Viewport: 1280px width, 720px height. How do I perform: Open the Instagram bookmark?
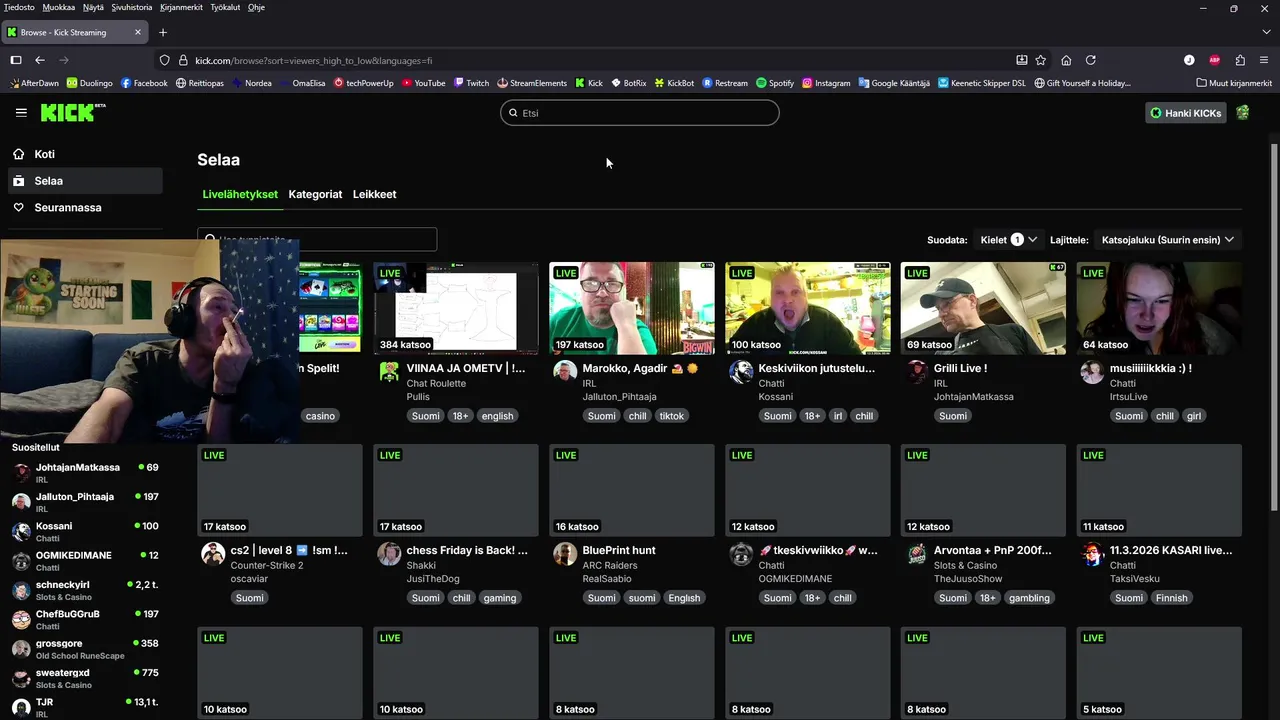coord(826,83)
